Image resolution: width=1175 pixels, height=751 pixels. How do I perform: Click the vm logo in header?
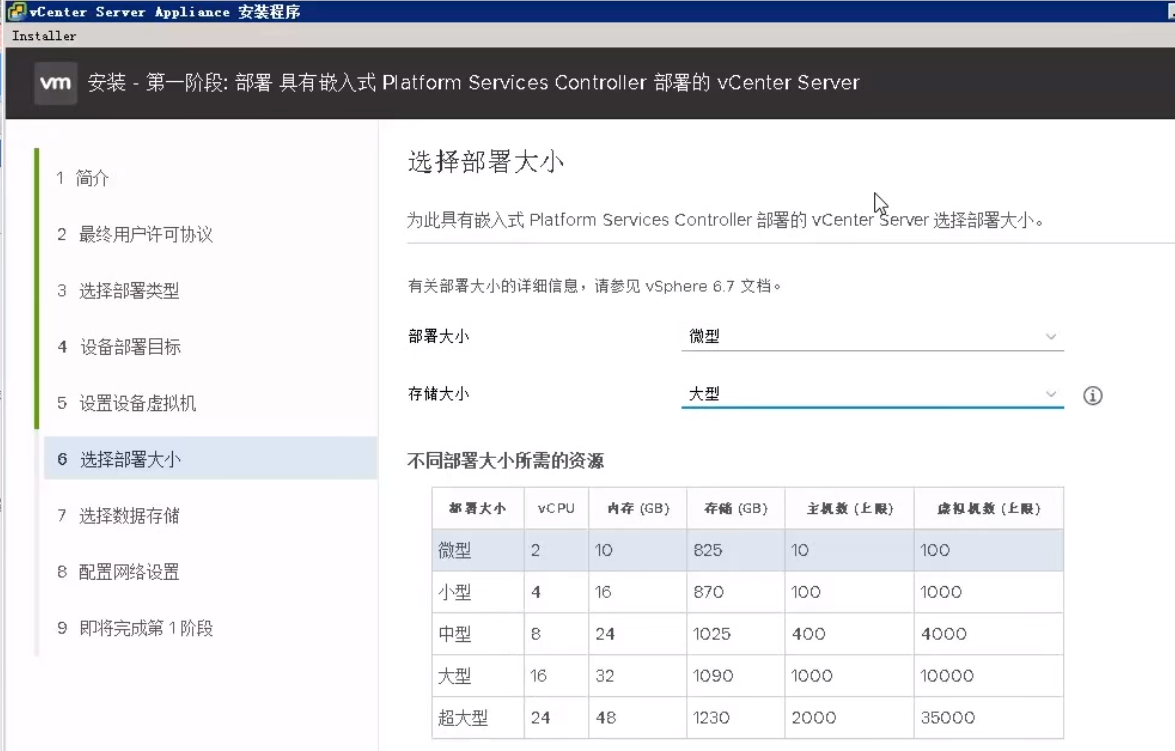tap(55, 82)
